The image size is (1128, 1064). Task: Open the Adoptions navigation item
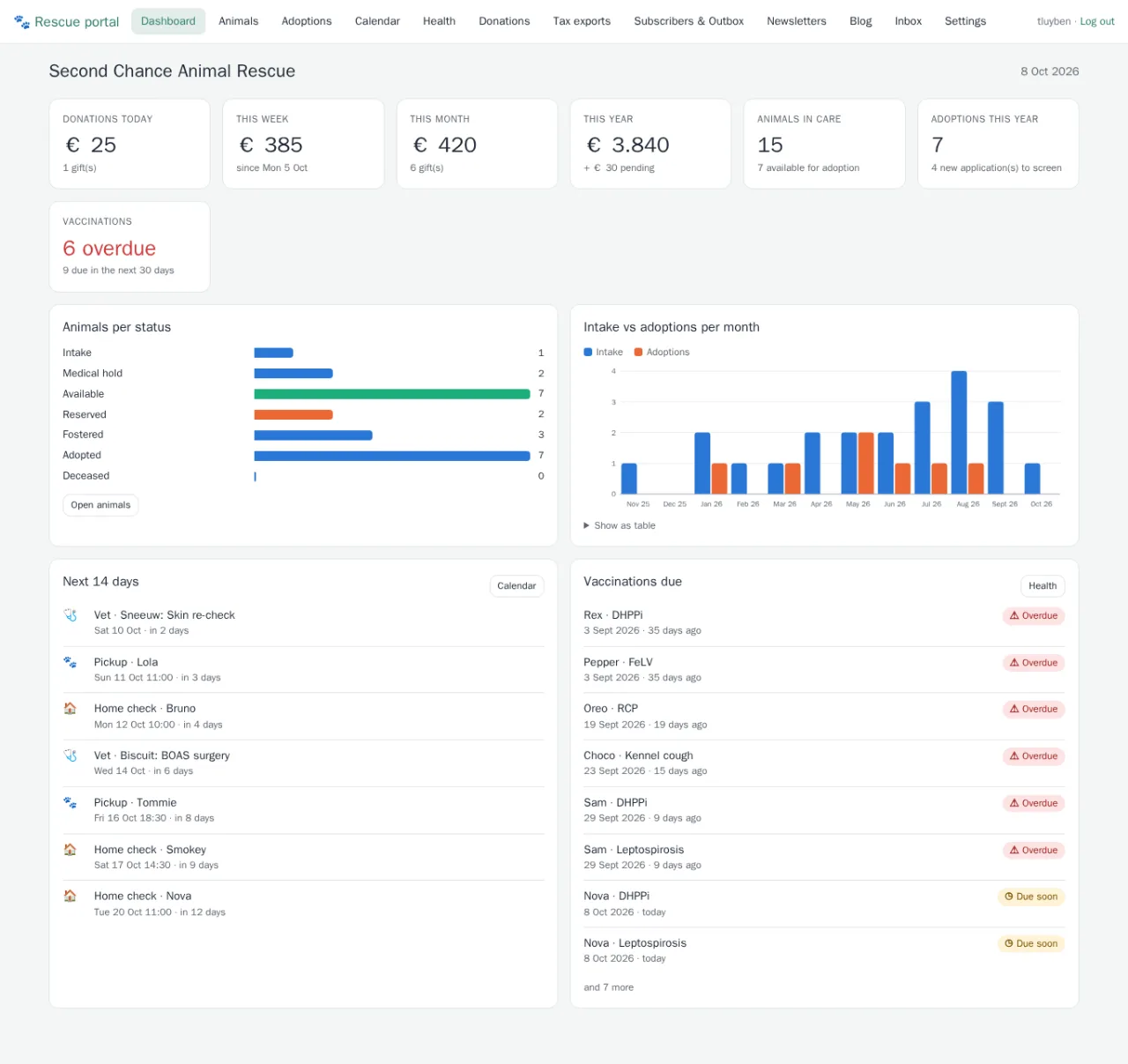click(x=307, y=21)
